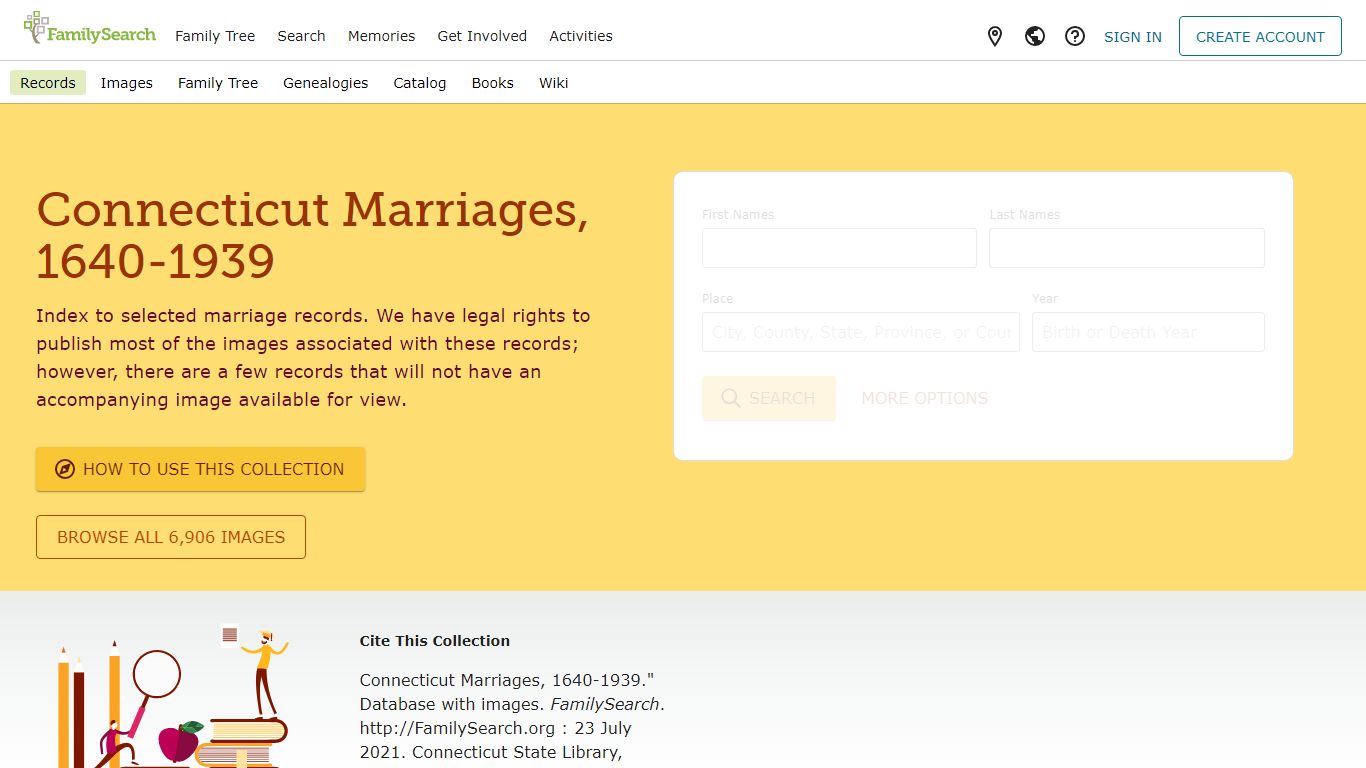Focus the Place input field
Image resolution: width=1366 pixels, height=768 pixels.
[861, 332]
